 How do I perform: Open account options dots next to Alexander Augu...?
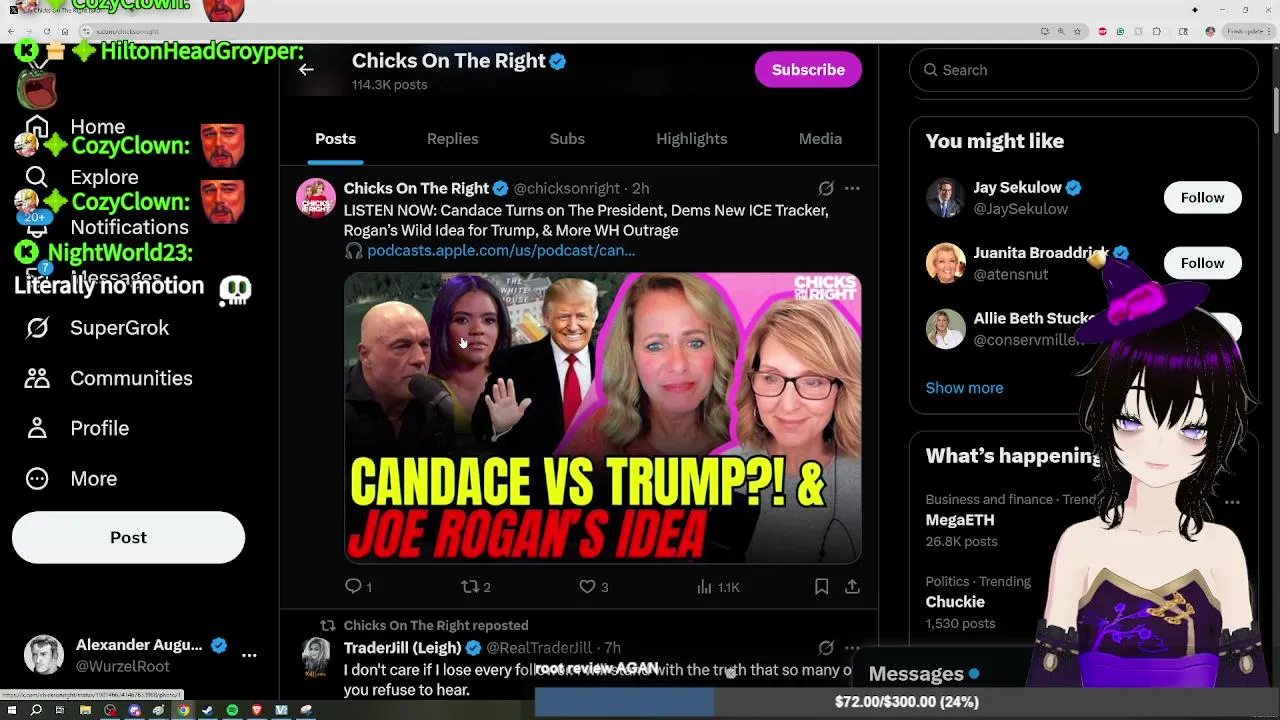pyautogui.click(x=249, y=656)
